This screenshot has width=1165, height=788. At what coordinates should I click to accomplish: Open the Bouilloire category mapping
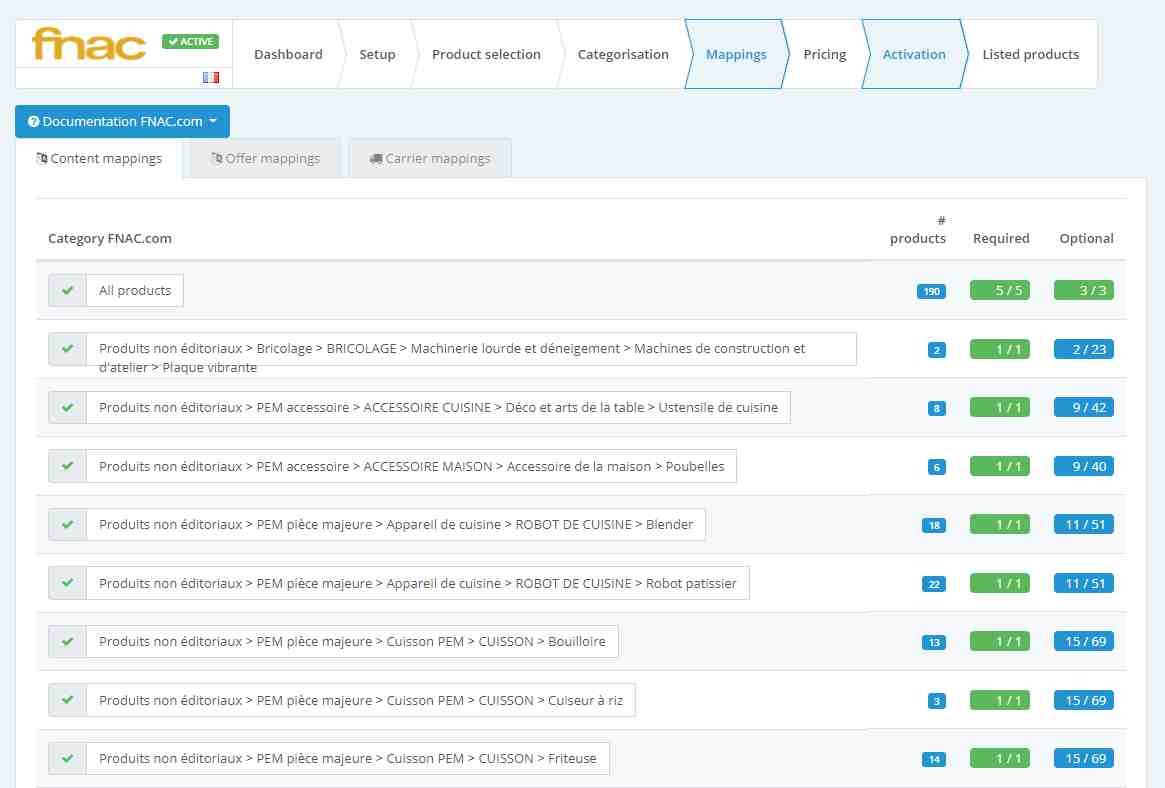tap(352, 642)
